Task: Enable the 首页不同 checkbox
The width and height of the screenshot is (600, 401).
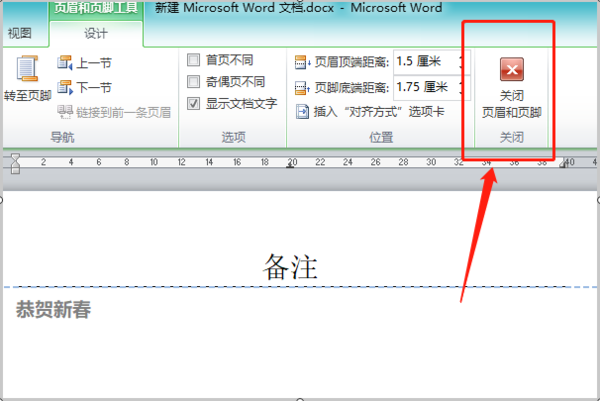Action: tap(193, 60)
